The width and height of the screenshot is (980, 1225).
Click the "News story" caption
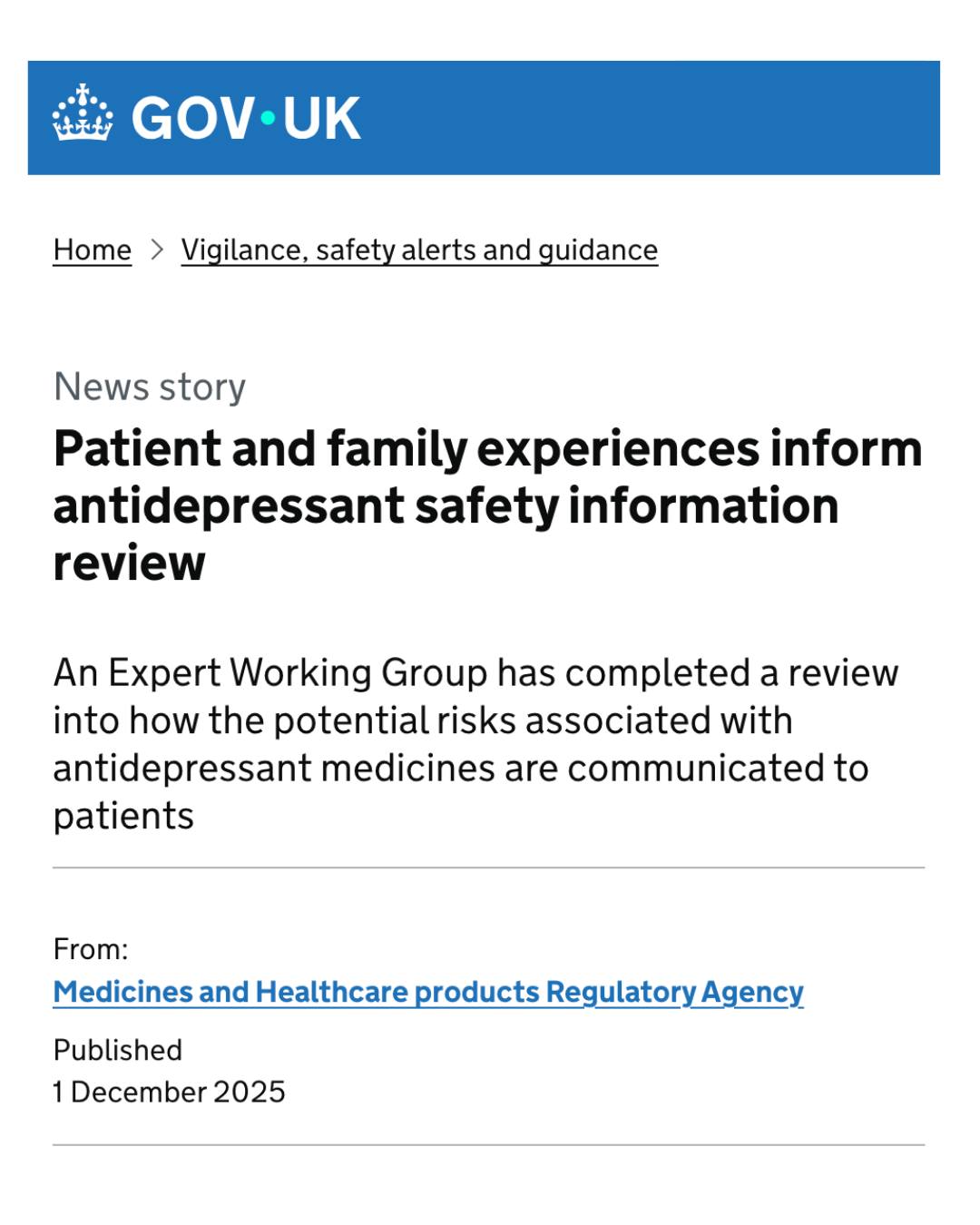[150, 387]
